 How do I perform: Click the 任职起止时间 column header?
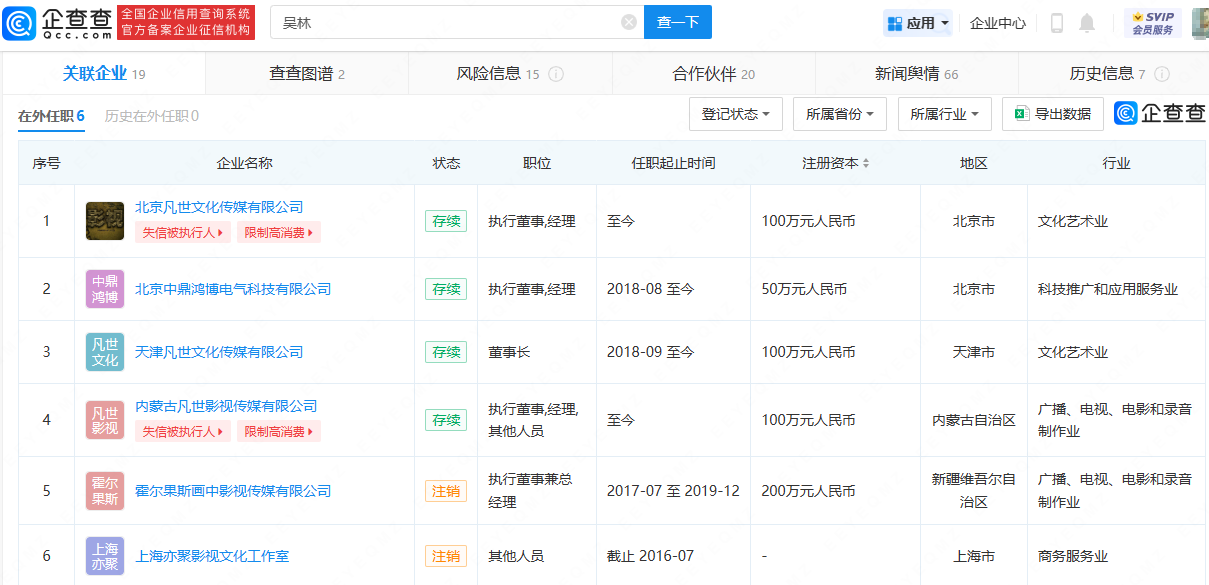tap(673, 163)
